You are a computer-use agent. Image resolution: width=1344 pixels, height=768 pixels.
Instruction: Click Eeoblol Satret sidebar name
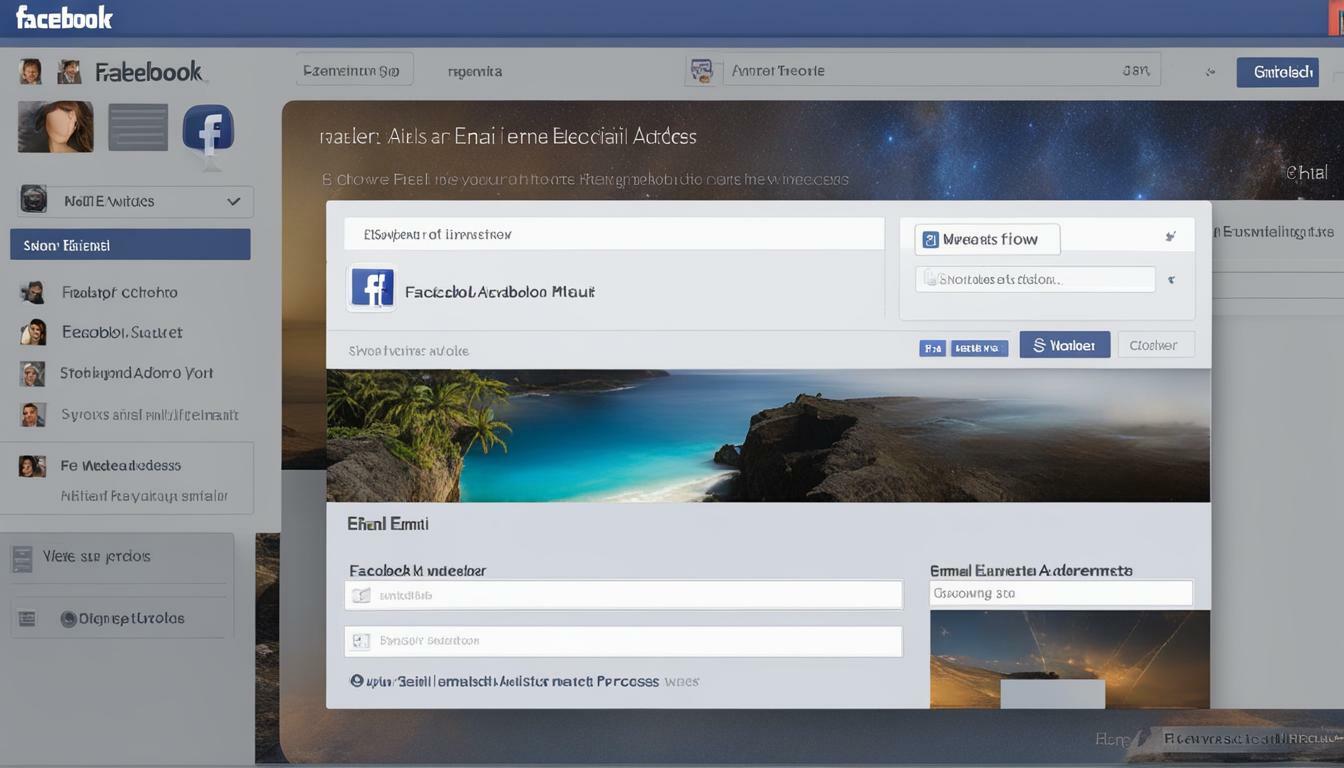[x=122, y=332]
